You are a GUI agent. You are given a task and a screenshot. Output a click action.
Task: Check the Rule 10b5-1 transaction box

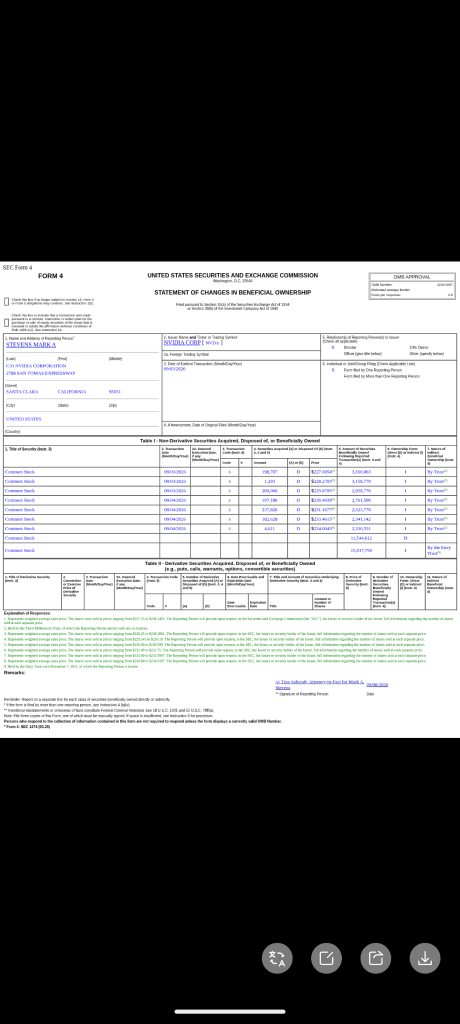[x=7, y=323]
